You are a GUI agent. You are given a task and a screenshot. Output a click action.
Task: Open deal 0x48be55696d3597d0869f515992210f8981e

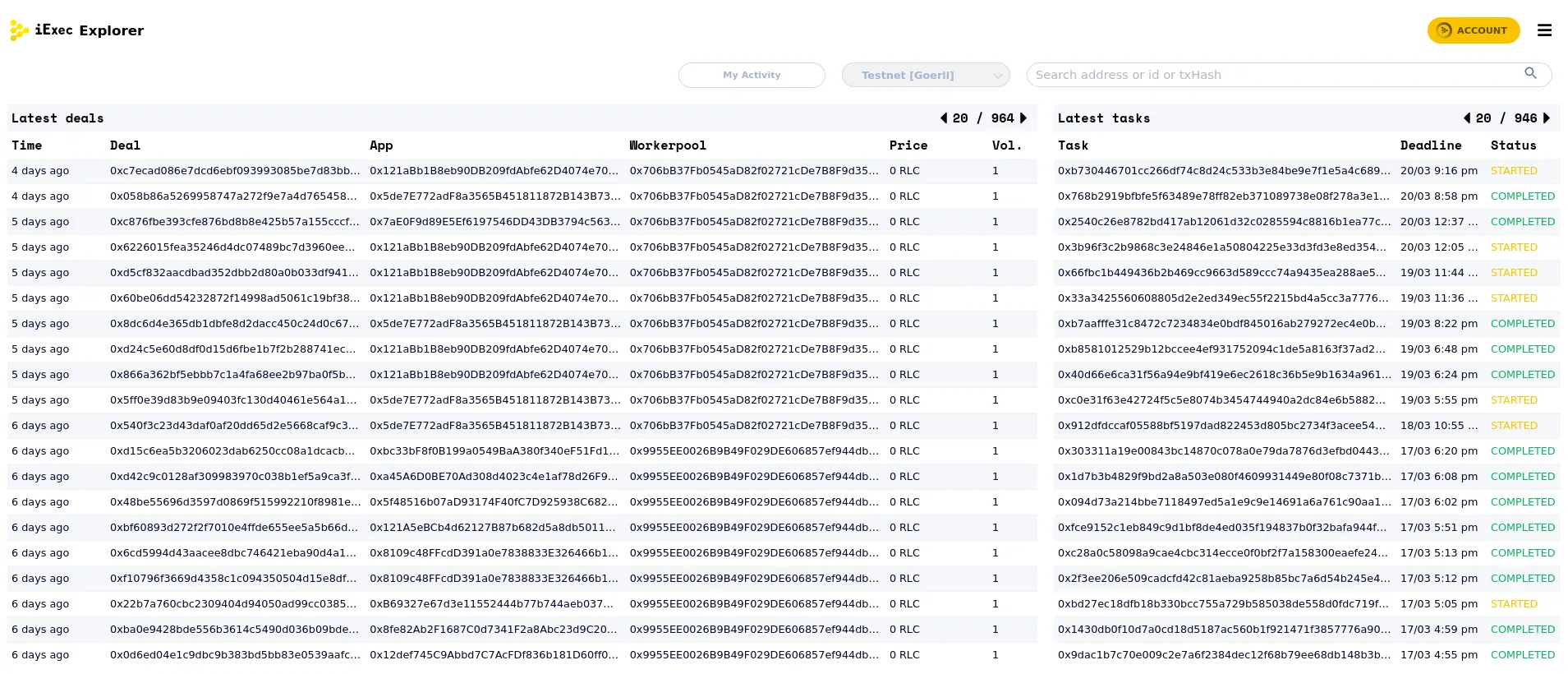[x=235, y=502]
